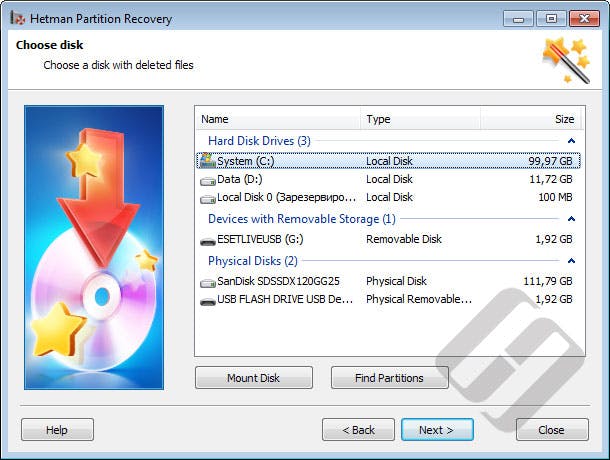Image resolution: width=610 pixels, height=460 pixels.
Task: Sort list by Type column header
Action: pos(421,119)
